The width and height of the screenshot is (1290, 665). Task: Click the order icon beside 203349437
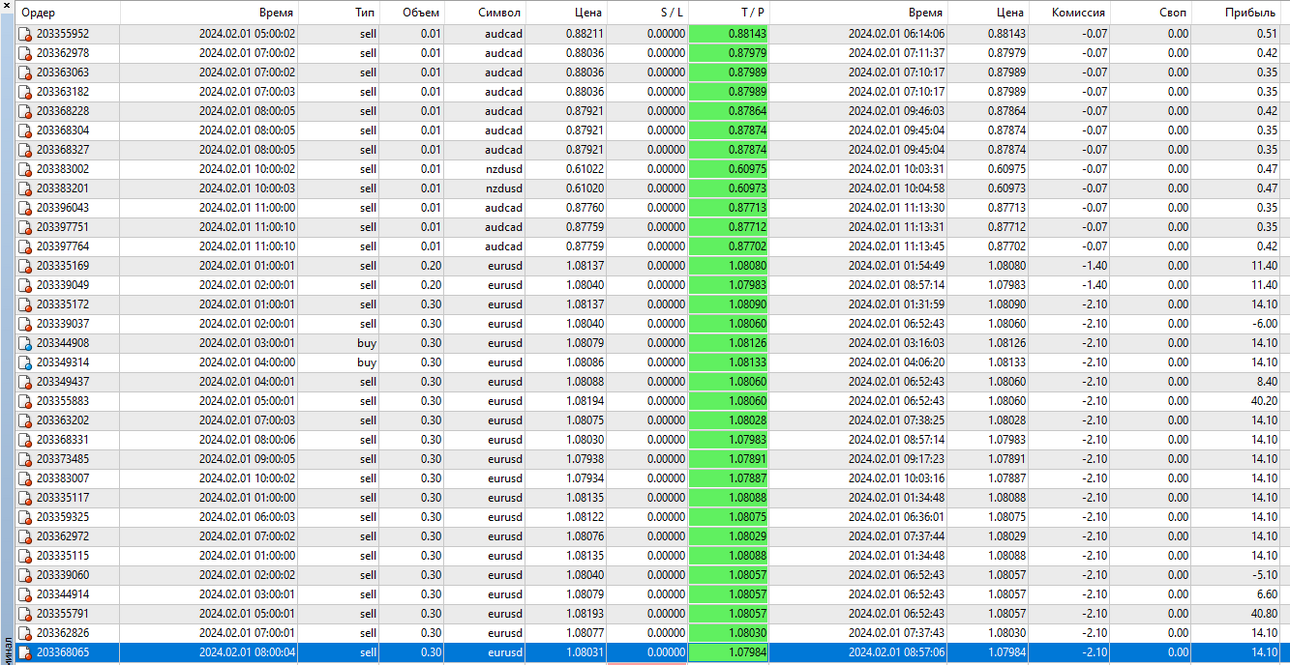pyautogui.click(x=26, y=382)
